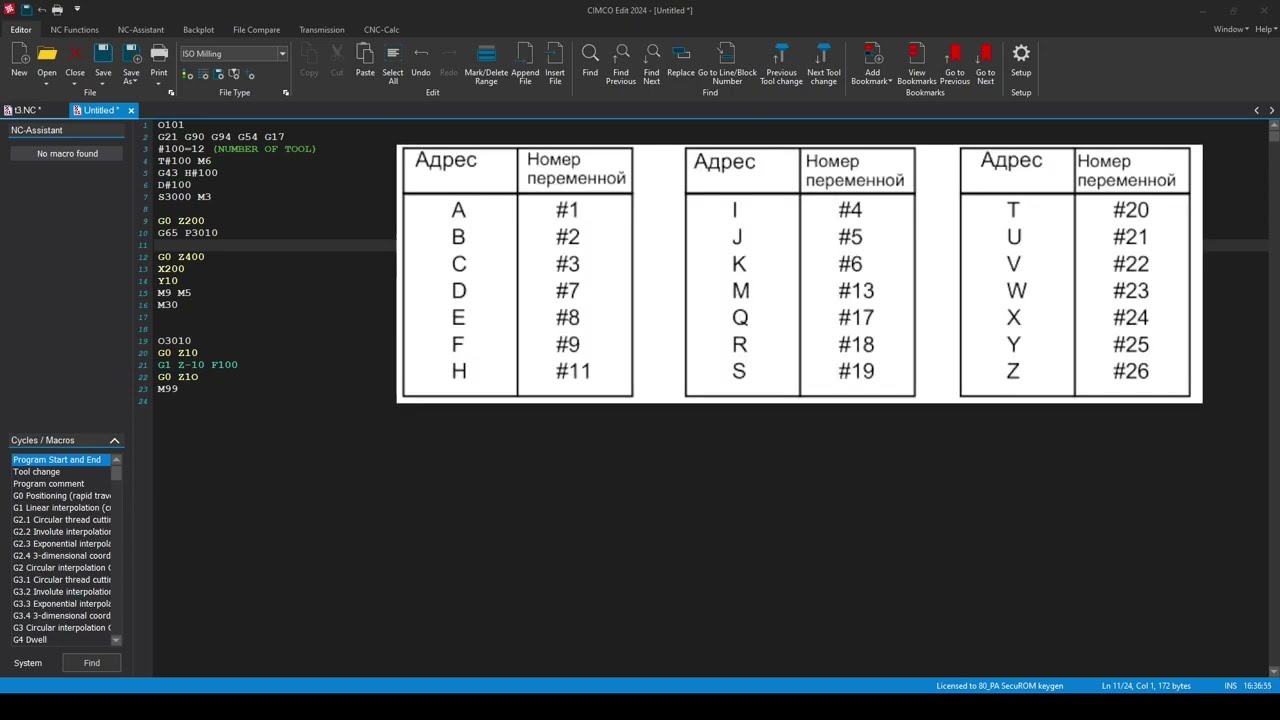Select 'Tool change' in the macros list
This screenshot has width=1280, height=720.
(x=61, y=472)
